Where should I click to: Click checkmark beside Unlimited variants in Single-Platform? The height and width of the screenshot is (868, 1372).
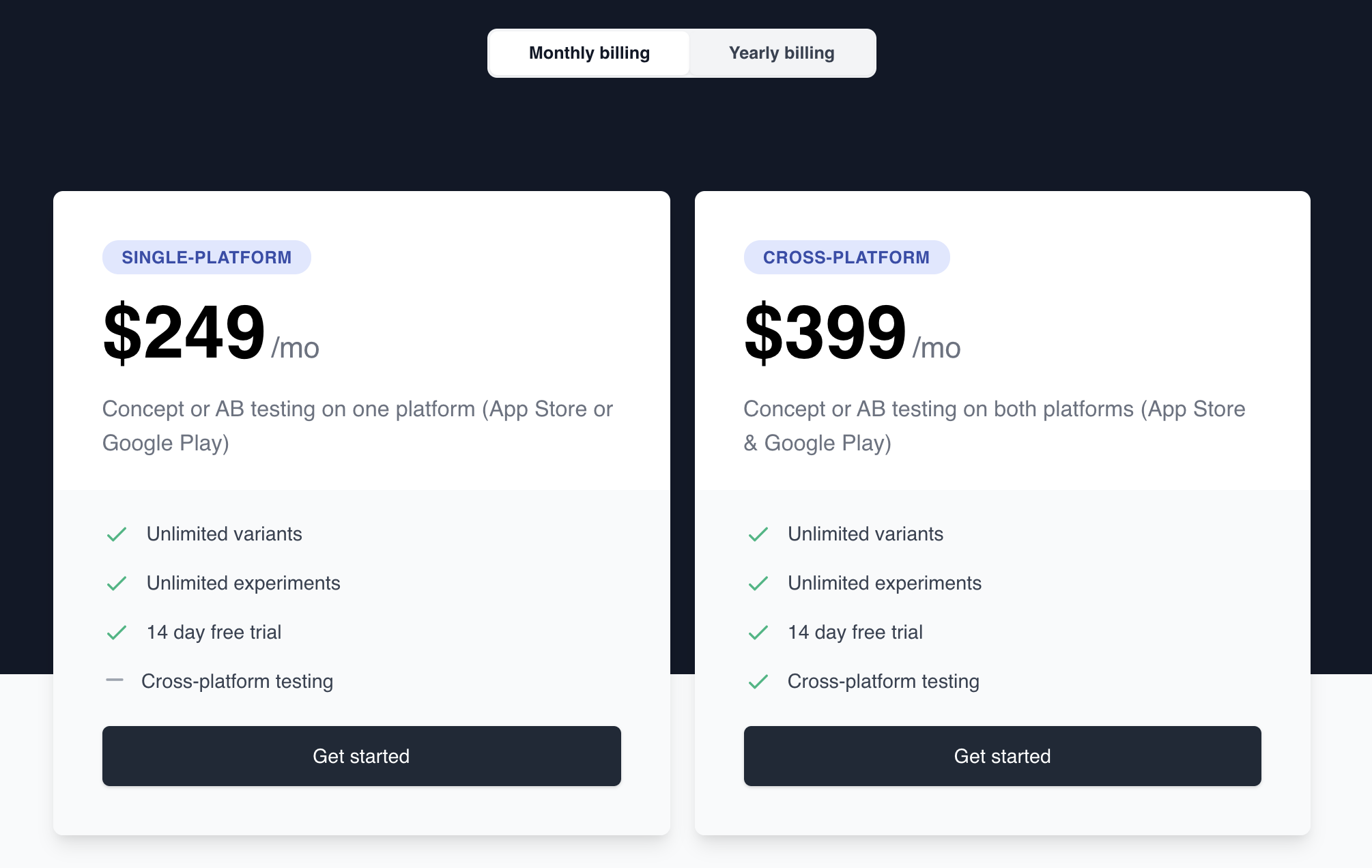[x=117, y=534]
